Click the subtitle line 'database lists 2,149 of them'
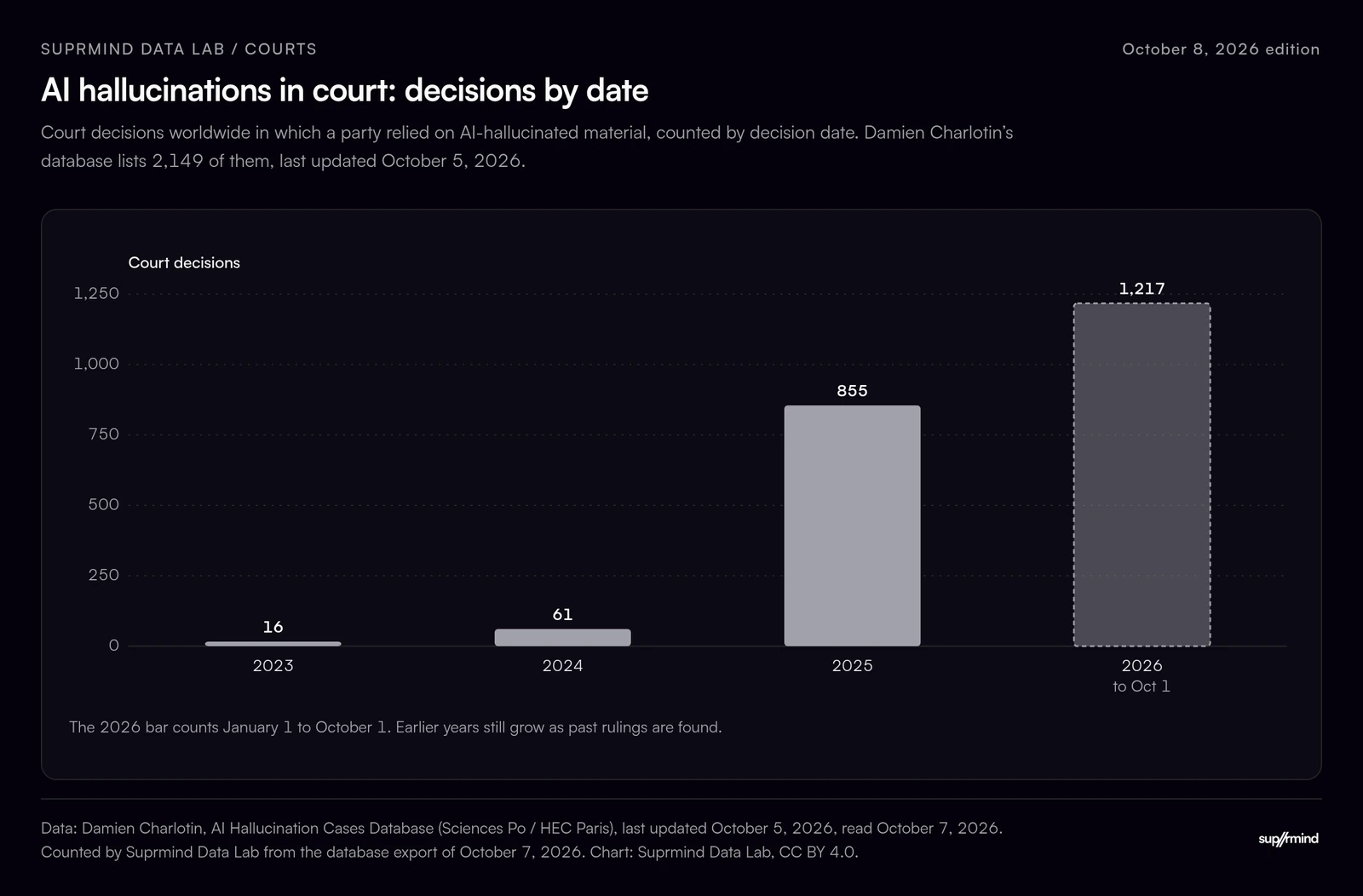Screen dimensions: 1363x896 [x=283, y=161]
